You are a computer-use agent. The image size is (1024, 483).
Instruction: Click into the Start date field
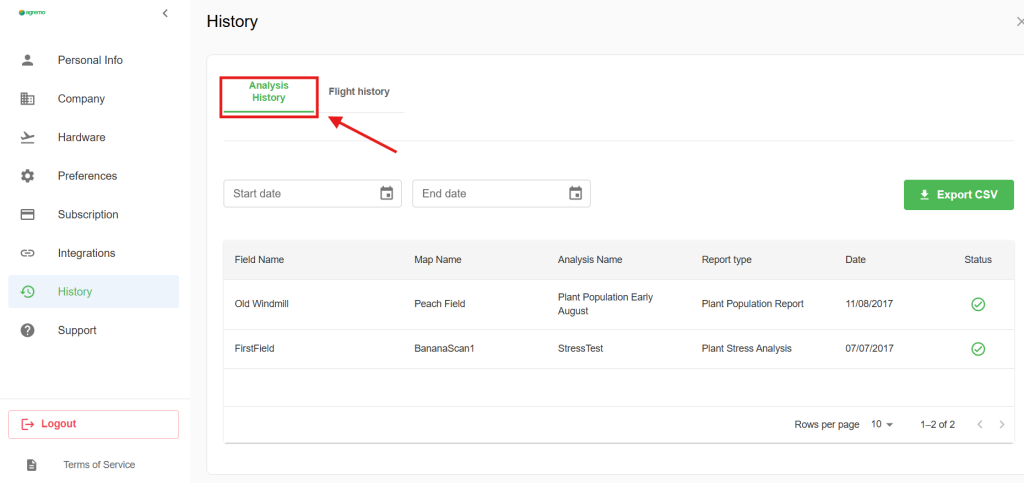(300, 194)
